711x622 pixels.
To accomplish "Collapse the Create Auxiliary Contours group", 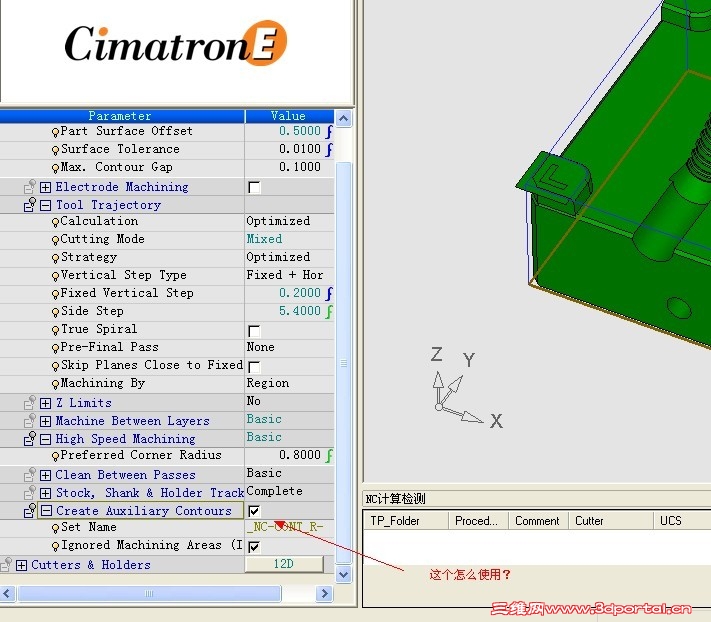I will pyautogui.click(x=45, y=511).
